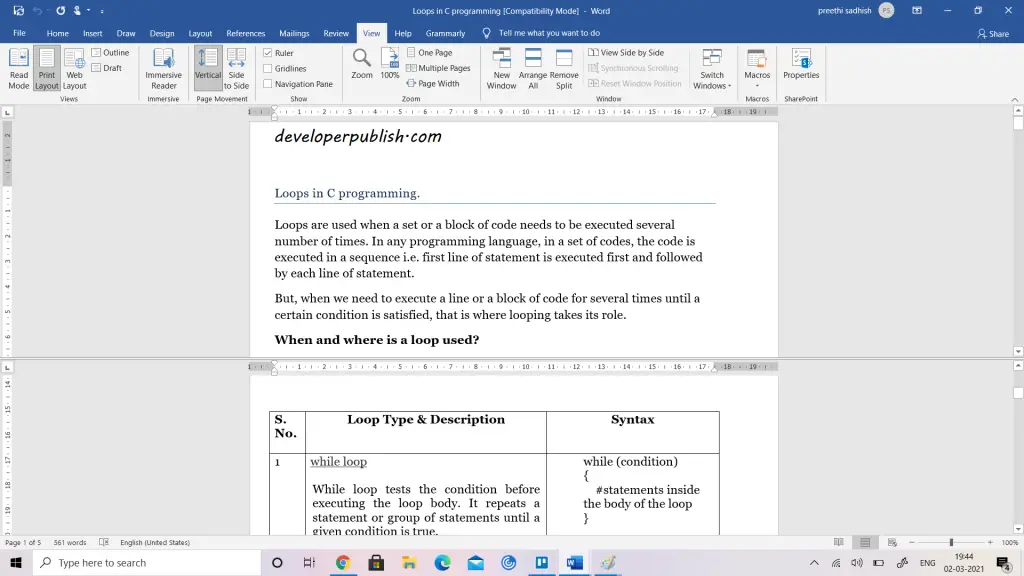The image size is (1024, 576).
Task: Open the Grammarly tab
Action: pos(445,33)
